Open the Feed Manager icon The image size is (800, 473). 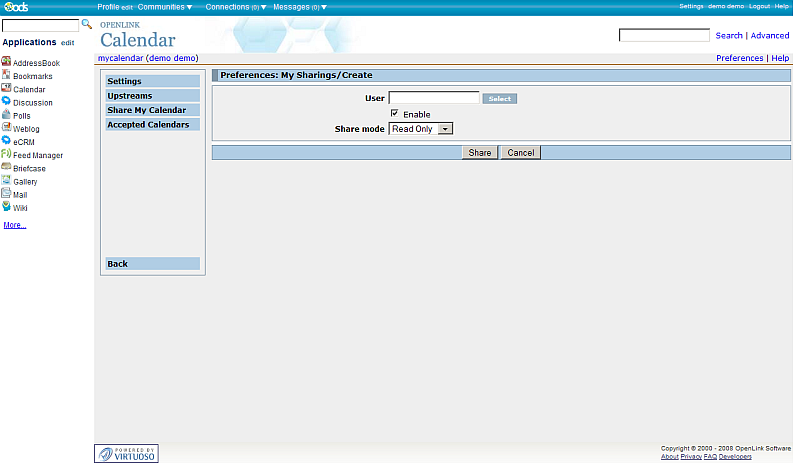pyautogui.click(x=6, y=155)
